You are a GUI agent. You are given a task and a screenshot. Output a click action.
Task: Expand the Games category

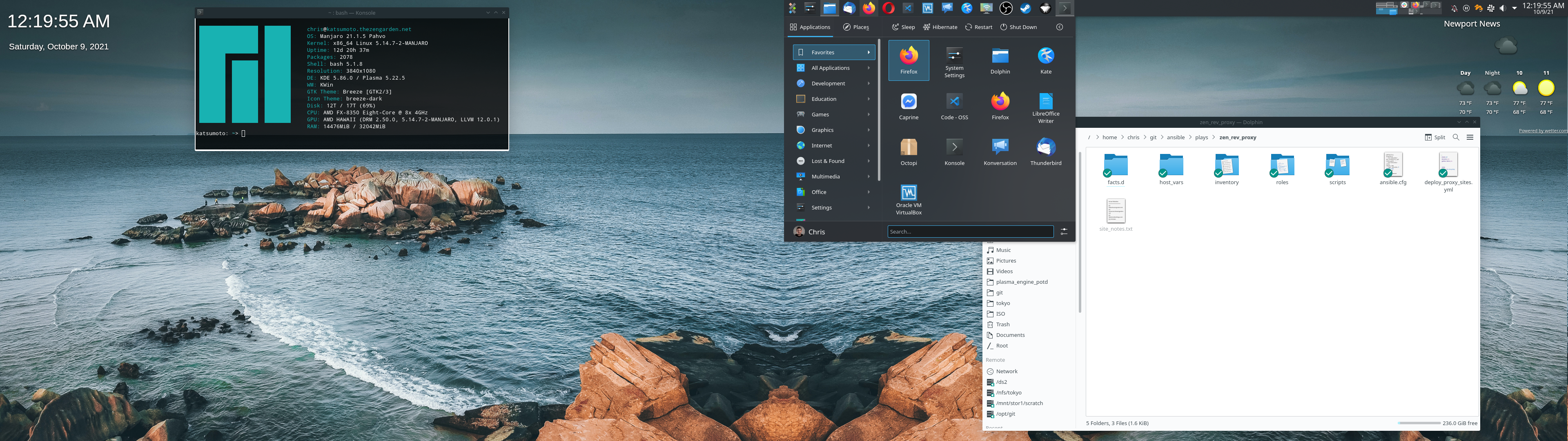click(x=834, y=114)
